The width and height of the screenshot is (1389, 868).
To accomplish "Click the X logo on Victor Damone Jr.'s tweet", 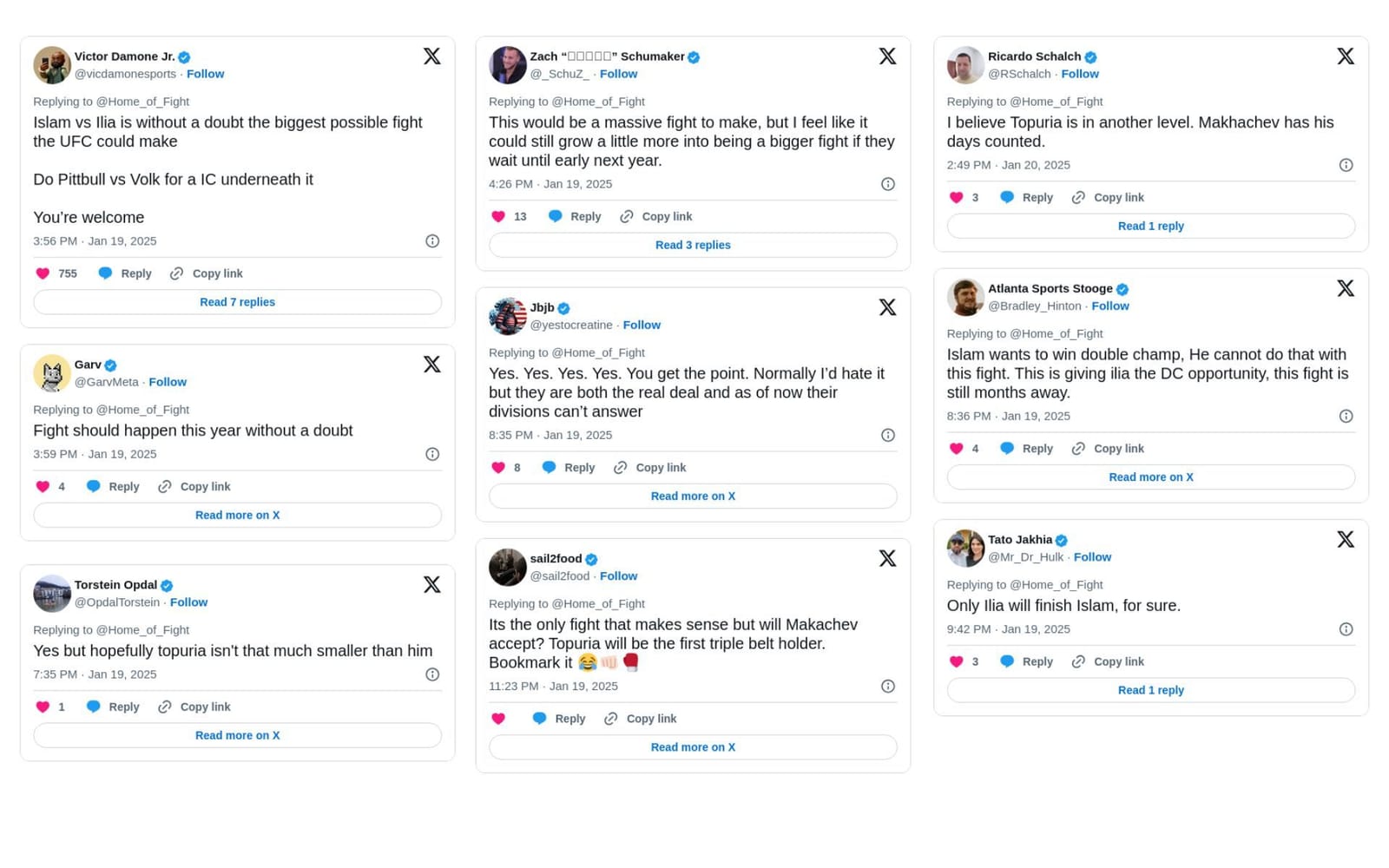I will 431,56.
